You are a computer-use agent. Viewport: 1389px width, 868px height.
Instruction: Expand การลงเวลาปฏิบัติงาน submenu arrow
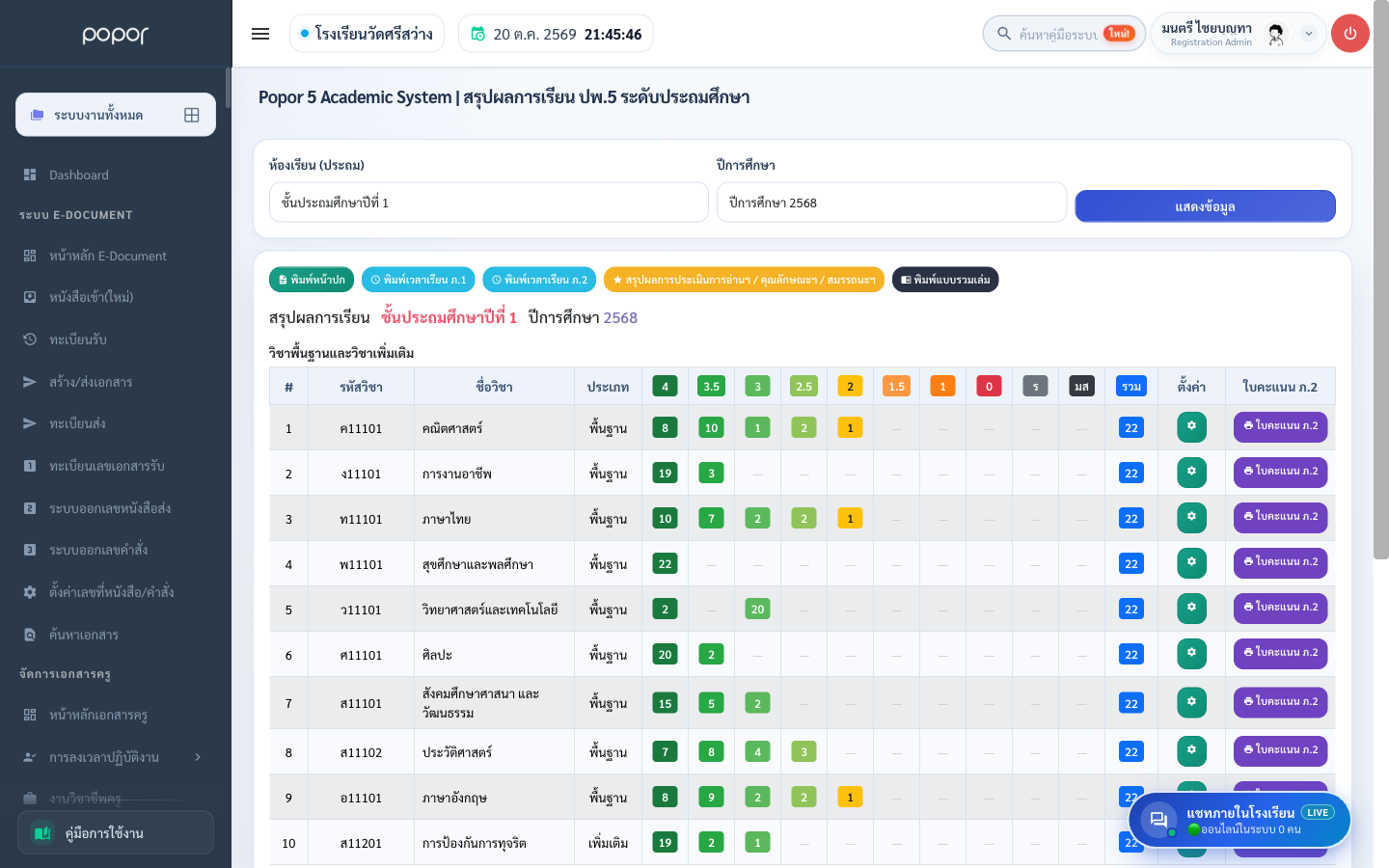tap(198, 757)
